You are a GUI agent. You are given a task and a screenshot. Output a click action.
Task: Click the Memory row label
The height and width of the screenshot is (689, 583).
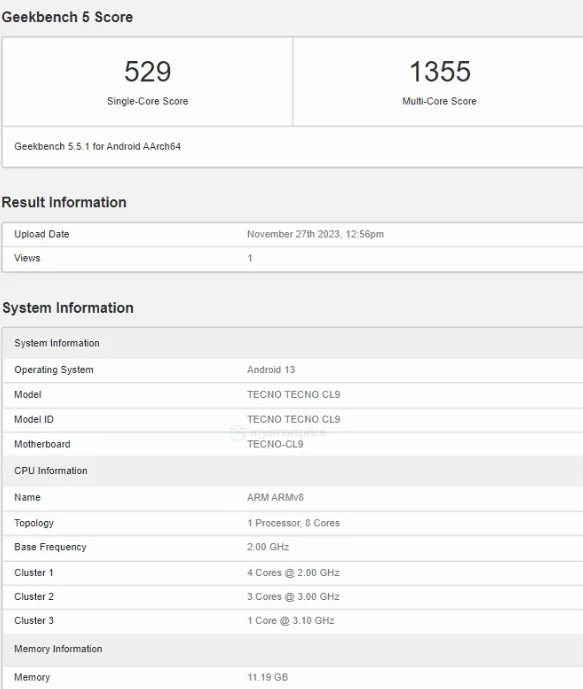tap(32, 677)
